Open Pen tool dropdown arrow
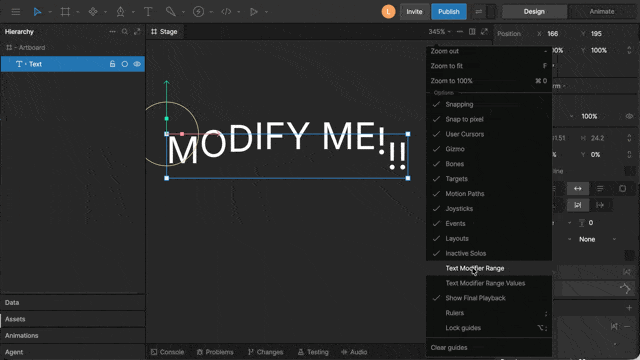640x360 pixels. 133,12
